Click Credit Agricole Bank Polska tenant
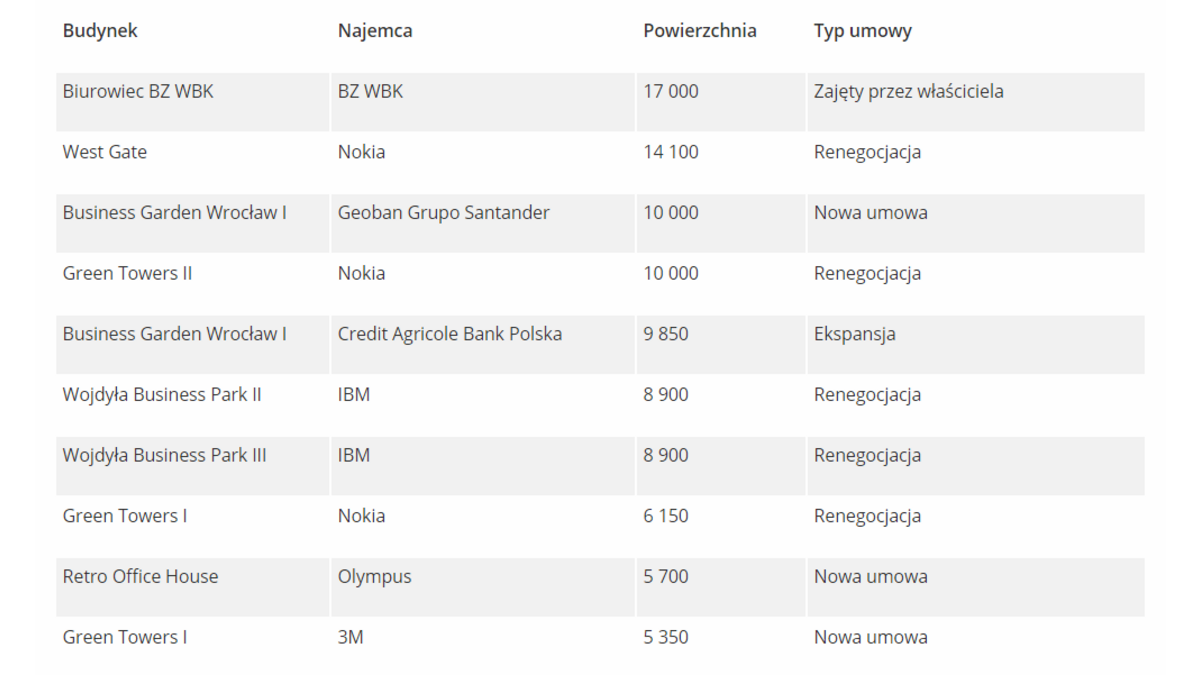The height and width of the screenshot is (675, 1200). point(449,334)
